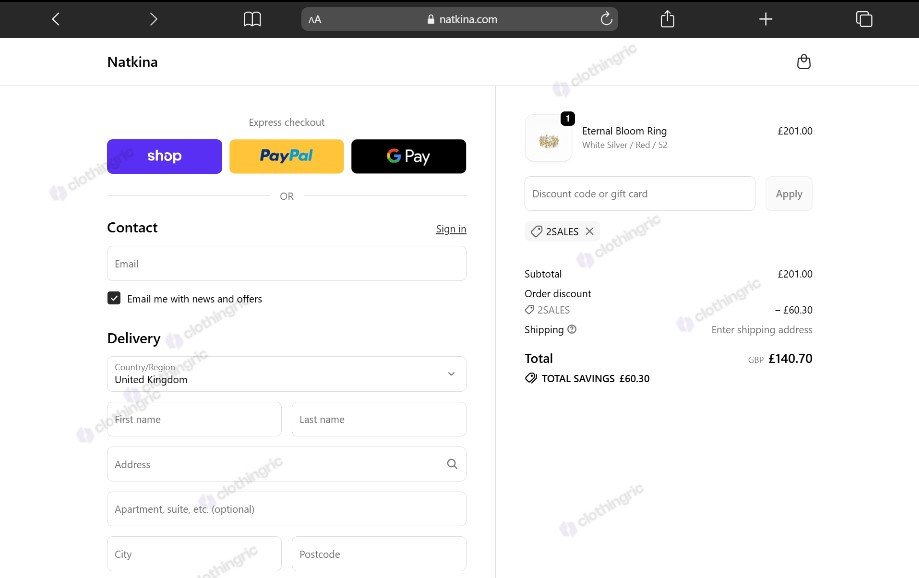Focus the Address field
919x578 pixels.
tap(287, 464)
